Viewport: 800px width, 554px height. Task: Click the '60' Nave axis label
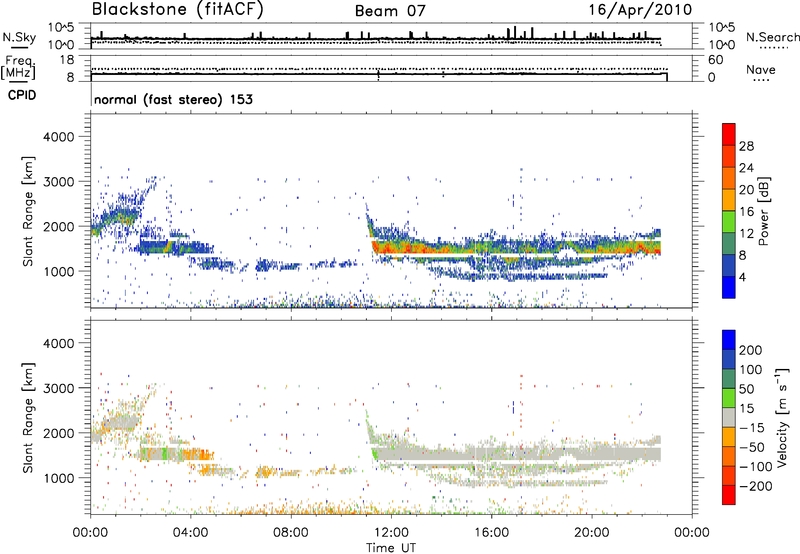coord(716,60)
